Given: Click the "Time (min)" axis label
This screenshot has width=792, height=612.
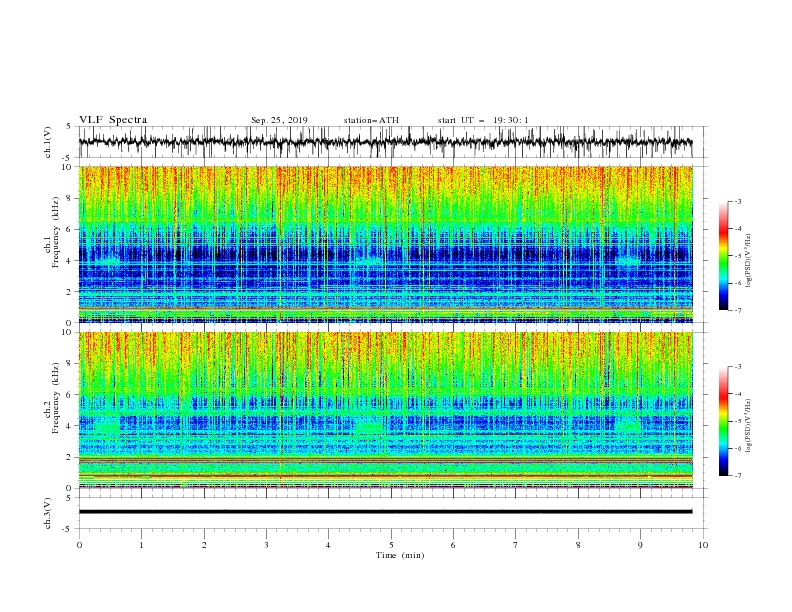Looking at the screenshot, I should pos(400,555).
